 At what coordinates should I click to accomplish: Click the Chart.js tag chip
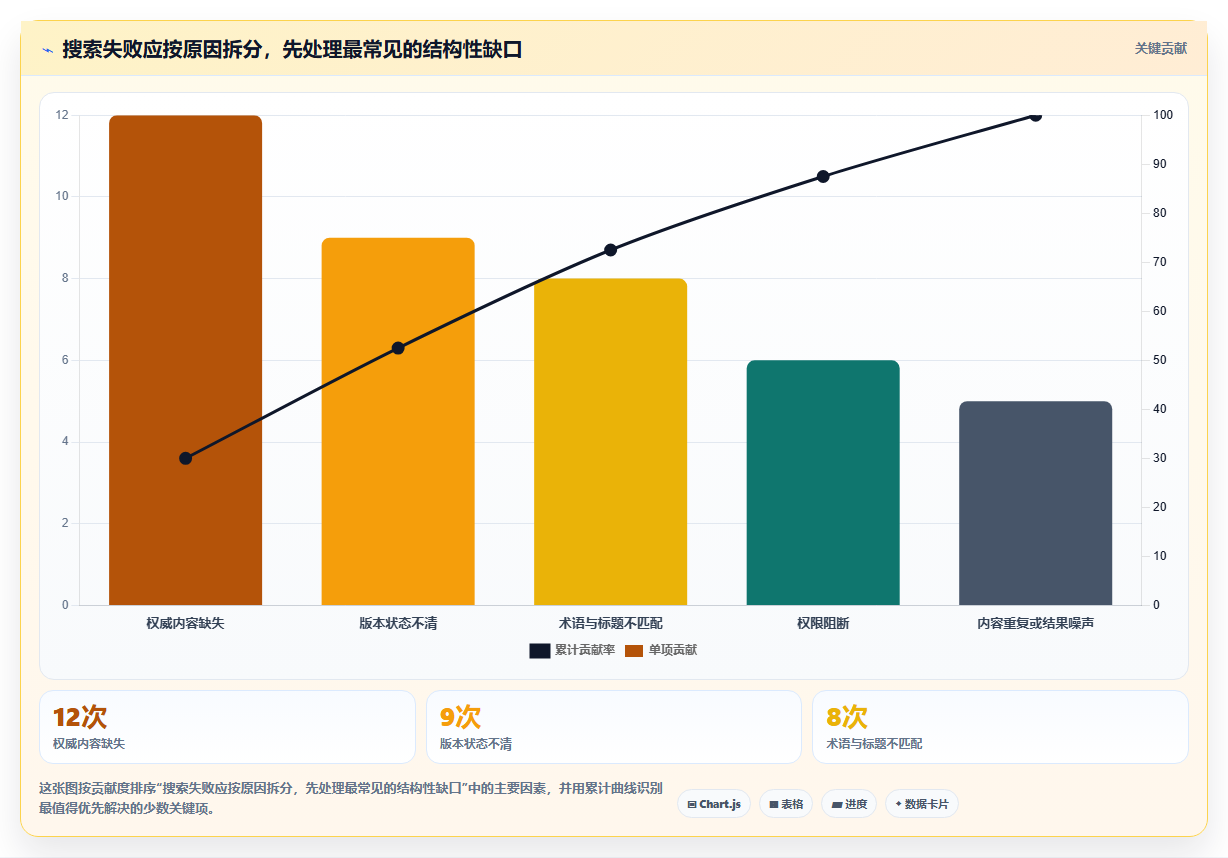(x=714, y=804)
